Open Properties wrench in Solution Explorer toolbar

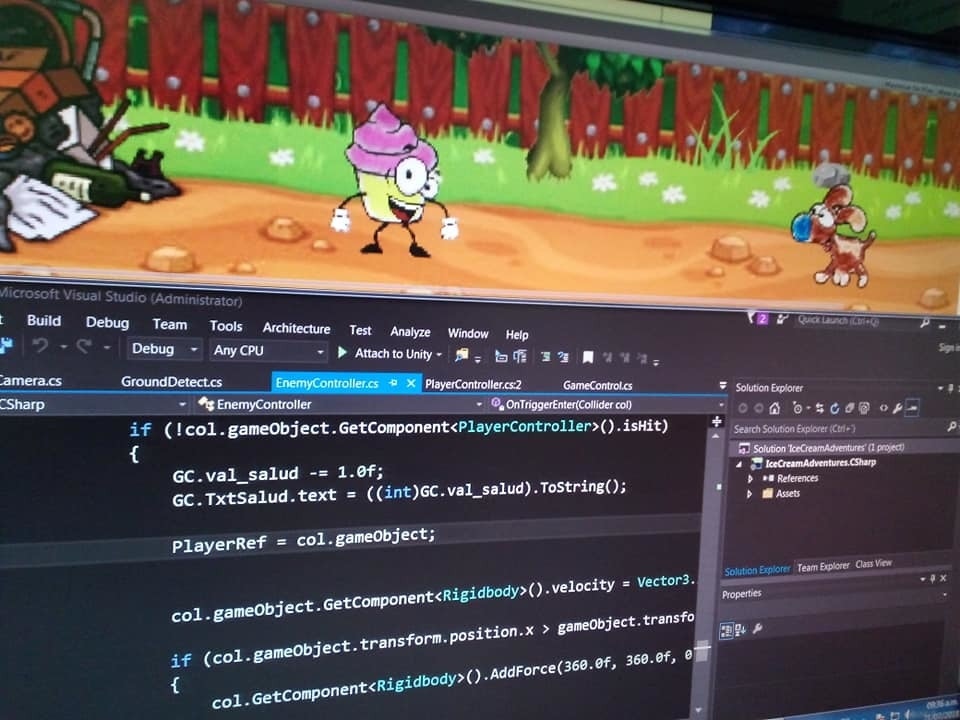[897, 408]
